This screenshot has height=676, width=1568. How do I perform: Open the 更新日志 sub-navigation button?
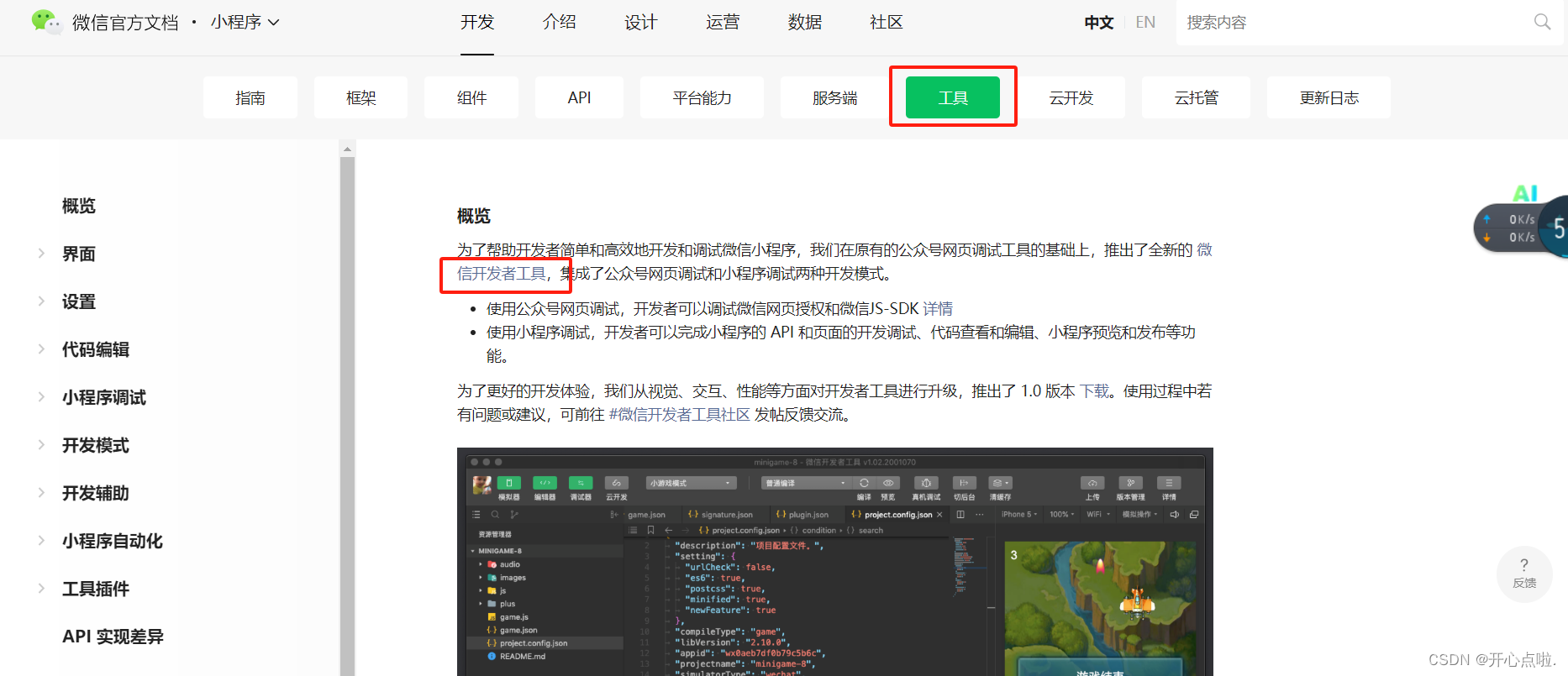1329,97
